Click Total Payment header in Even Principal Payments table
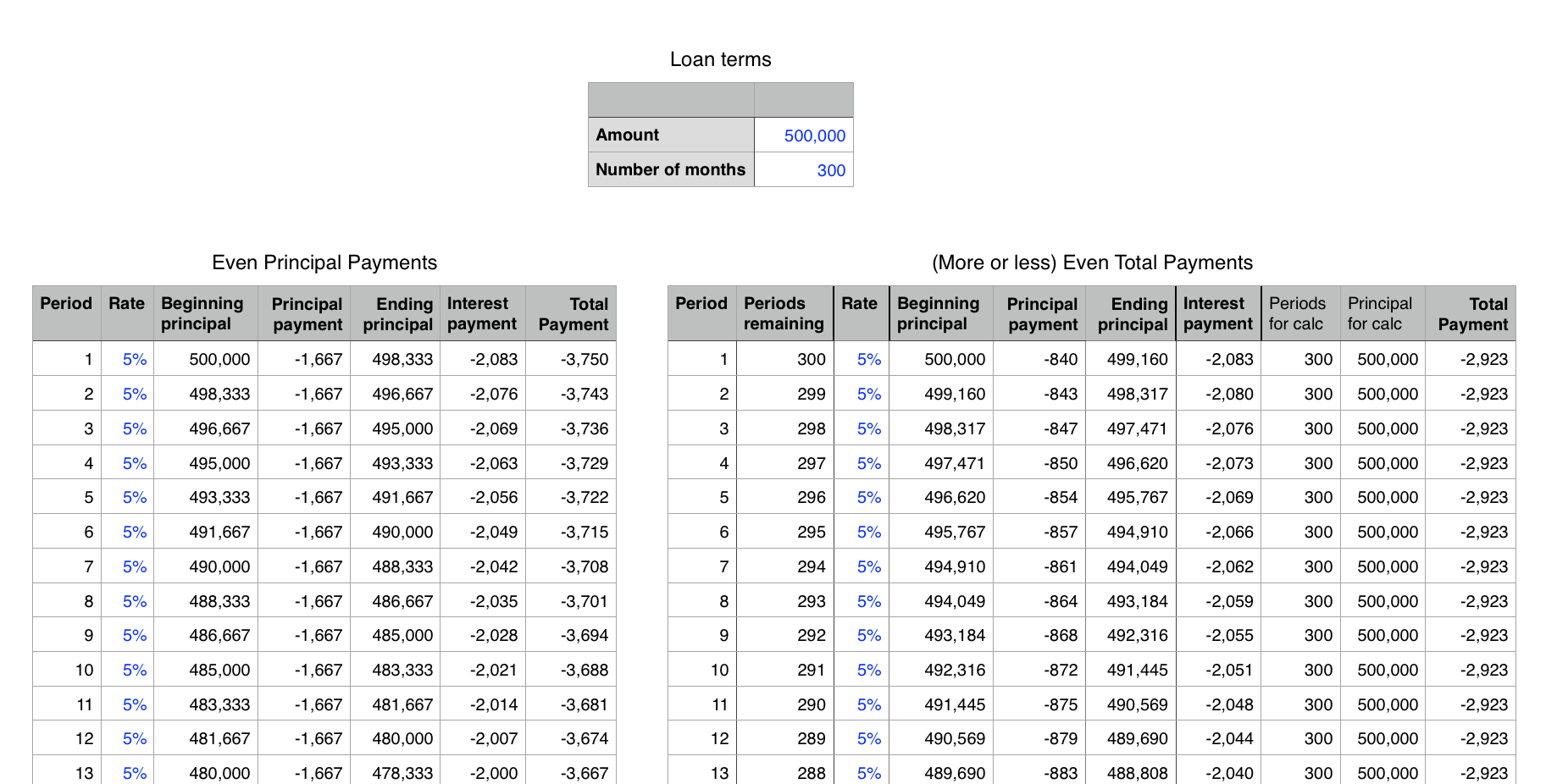Image resolution: width=1557 pixels, height=784 pixels. tap(571, 313)
